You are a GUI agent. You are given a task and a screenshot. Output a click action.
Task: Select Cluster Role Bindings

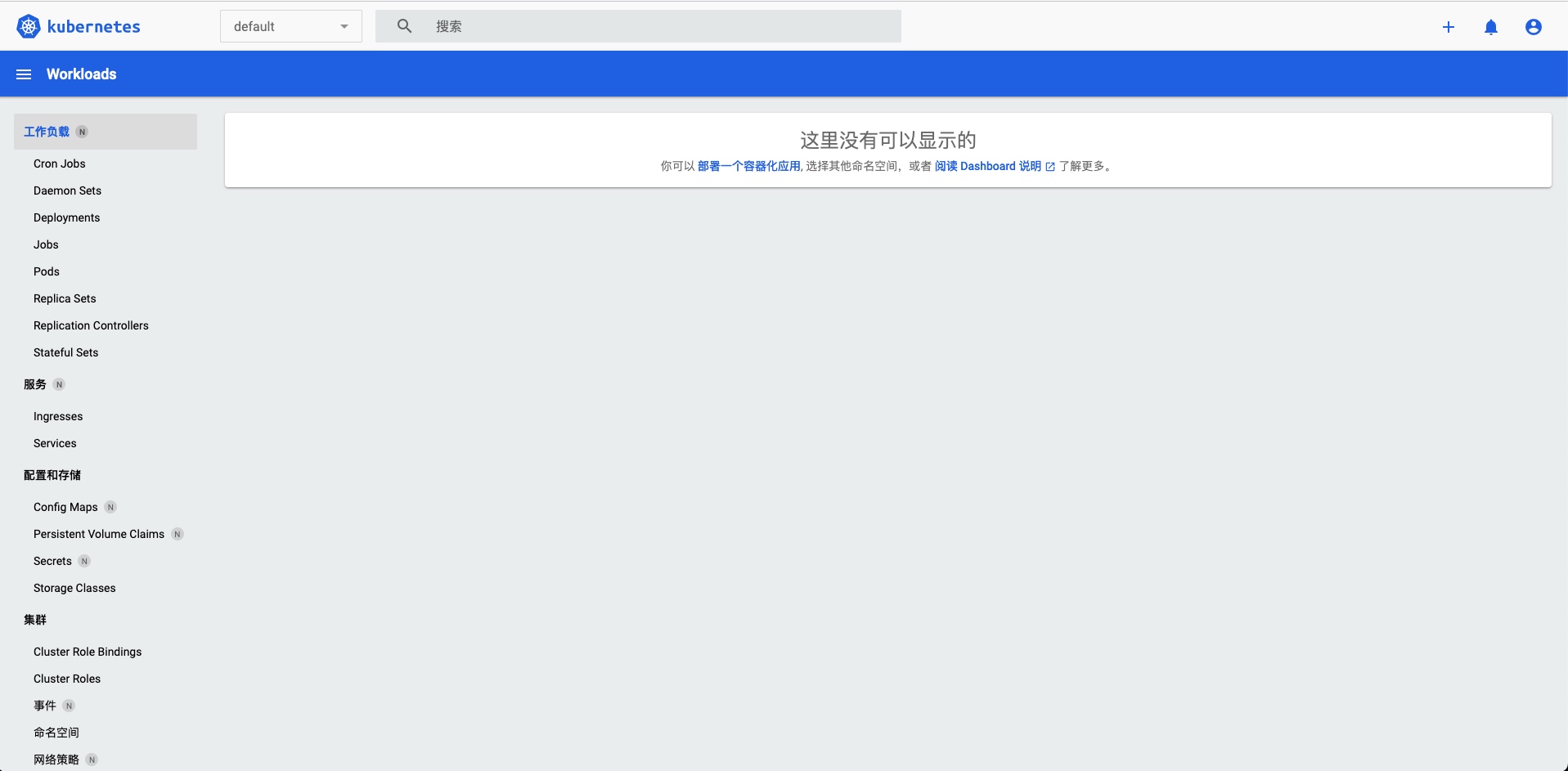(x=88, y=652)
